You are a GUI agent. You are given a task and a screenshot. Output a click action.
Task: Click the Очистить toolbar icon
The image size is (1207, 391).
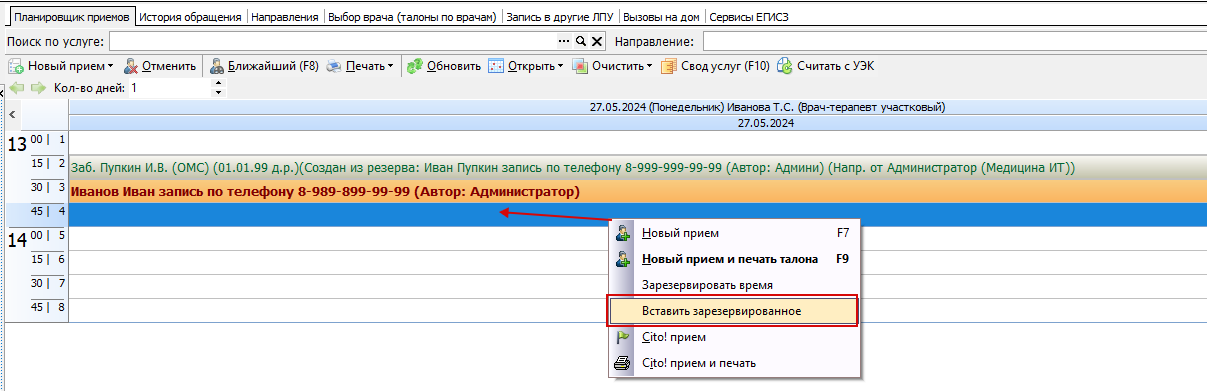579,66
